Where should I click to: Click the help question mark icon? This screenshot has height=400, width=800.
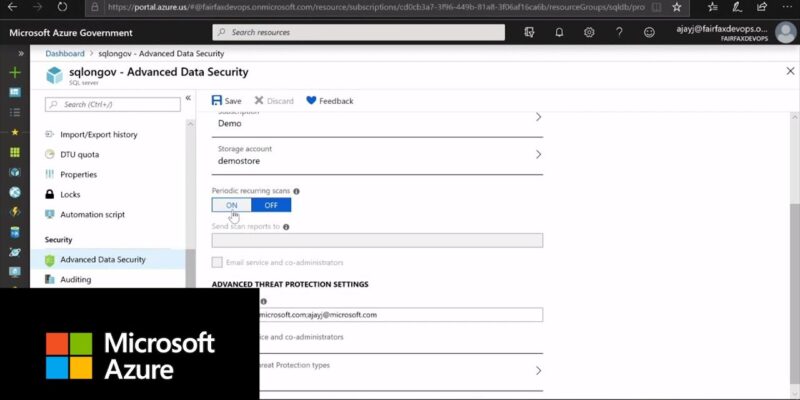pyautogui.click(x=619, y=32)
